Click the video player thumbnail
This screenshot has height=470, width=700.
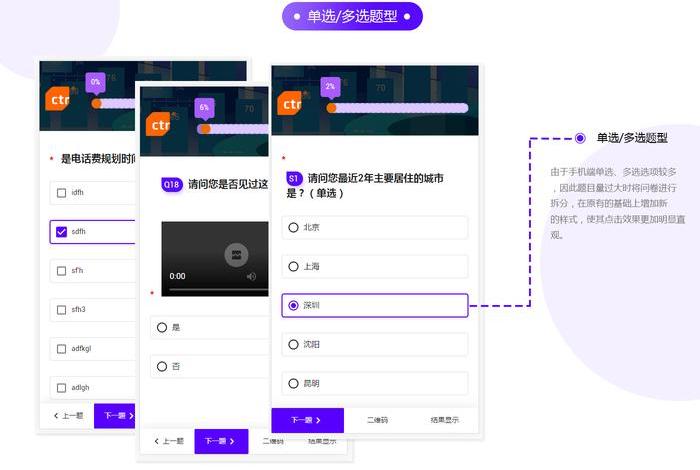pos(215,259)
